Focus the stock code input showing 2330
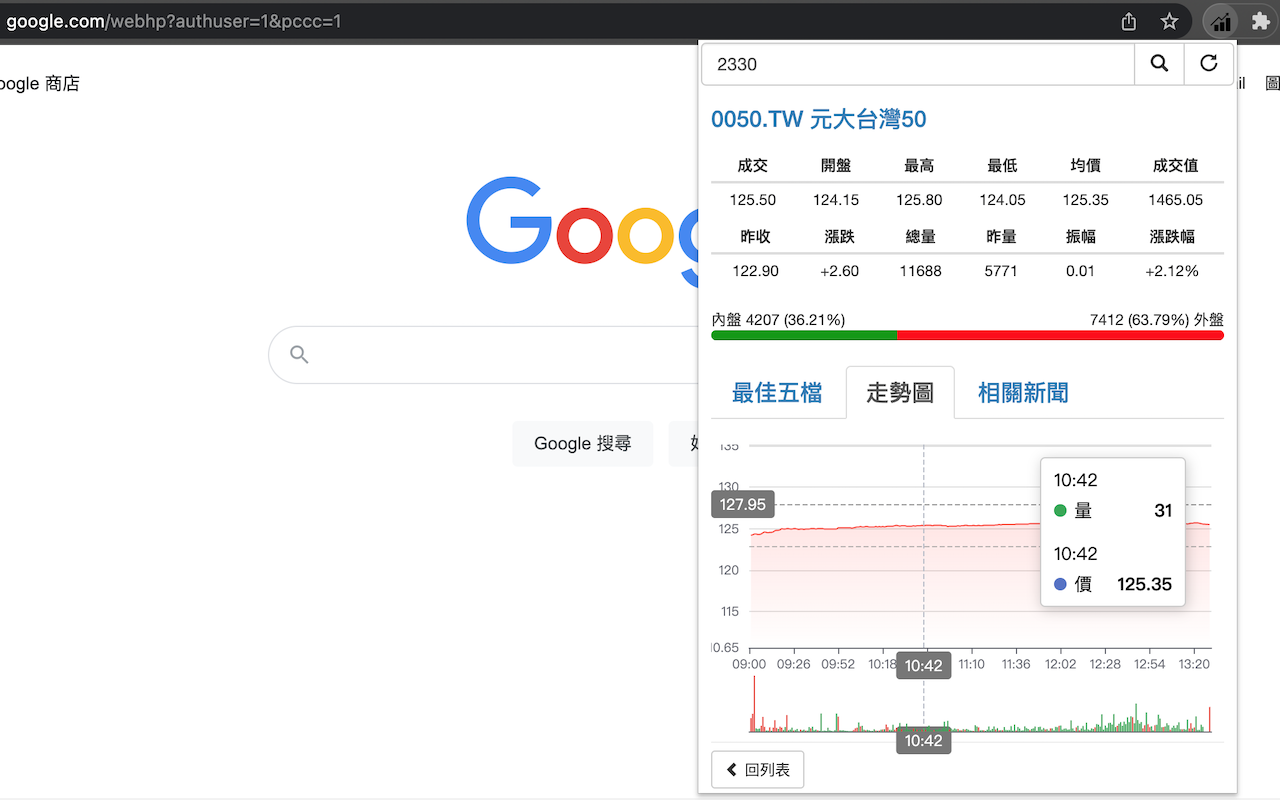Viewport: 1280px width, 800px height. (918, 64)
